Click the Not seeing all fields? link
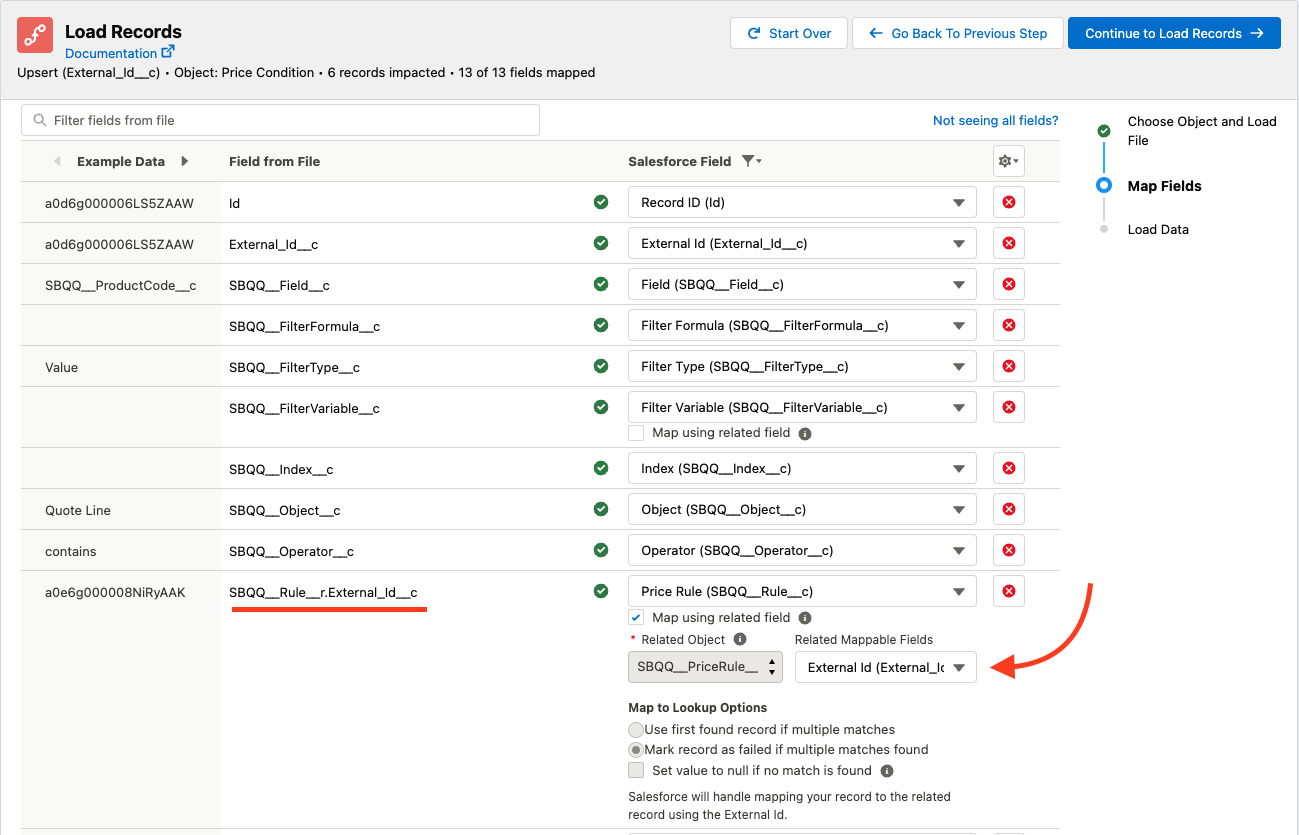The image size is (1299, 835). (995, 120)
